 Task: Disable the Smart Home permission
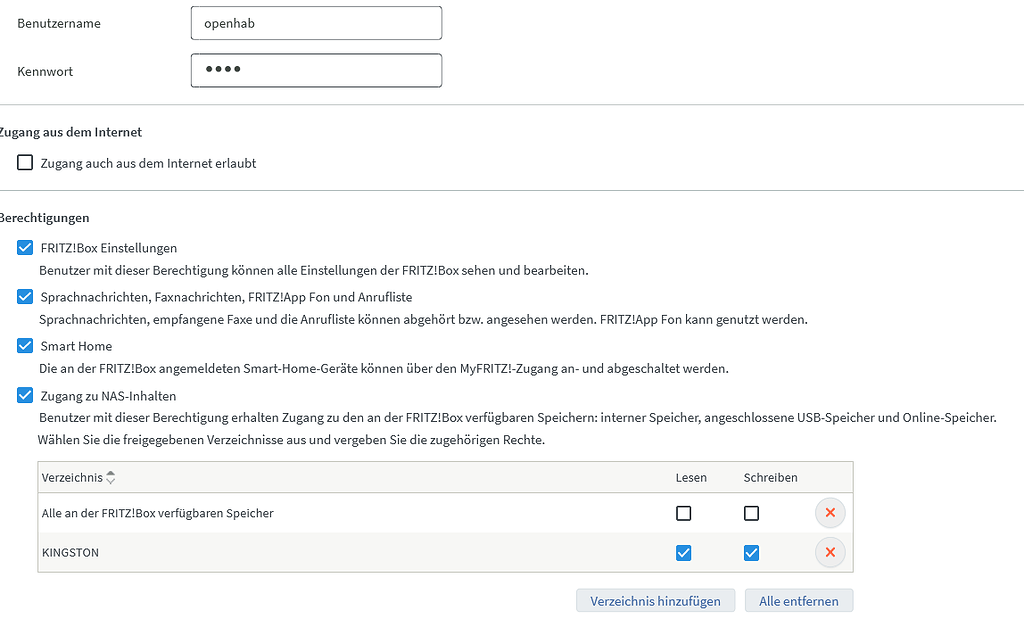click(x=24, y=345)
